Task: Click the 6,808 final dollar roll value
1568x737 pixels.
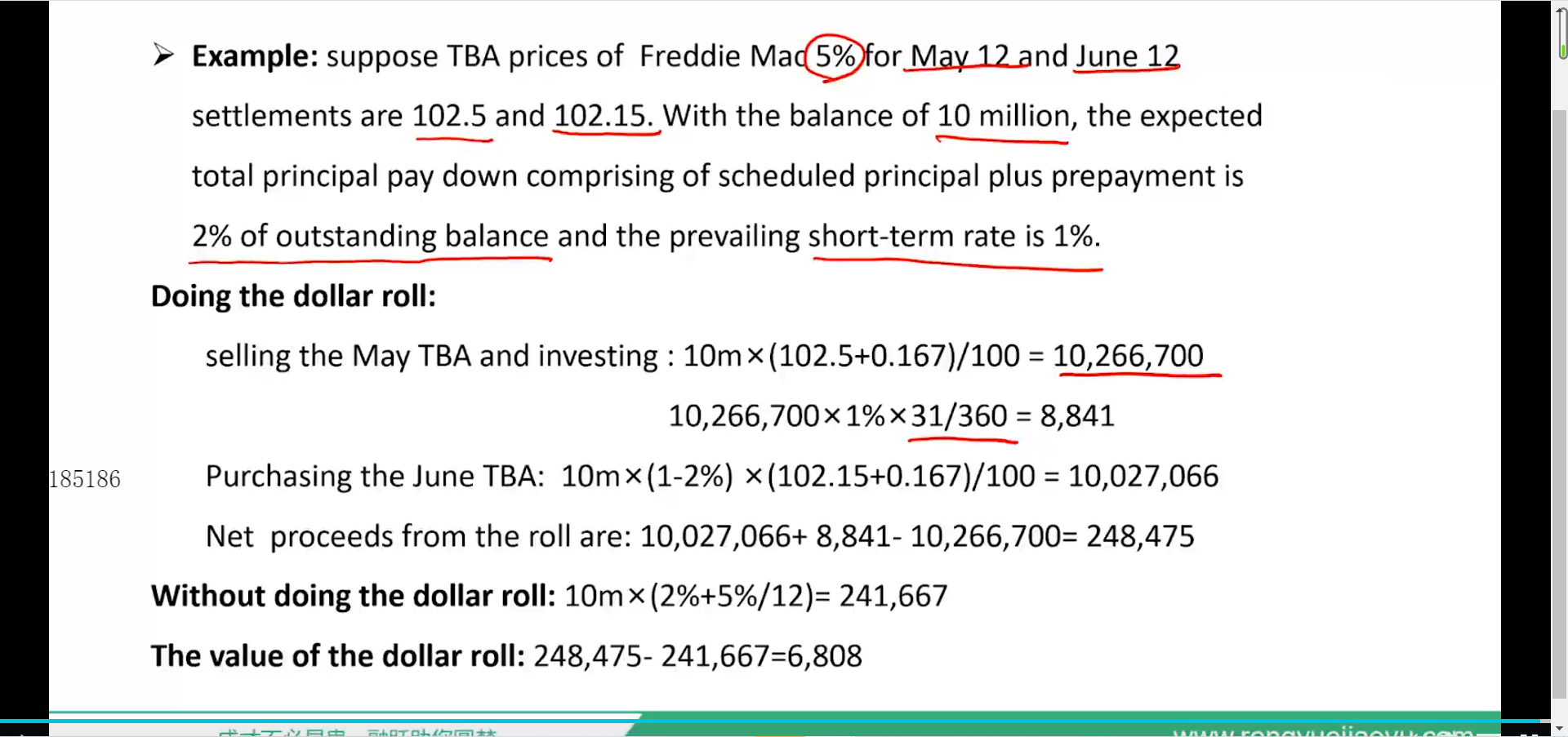Action: [824, 656]
